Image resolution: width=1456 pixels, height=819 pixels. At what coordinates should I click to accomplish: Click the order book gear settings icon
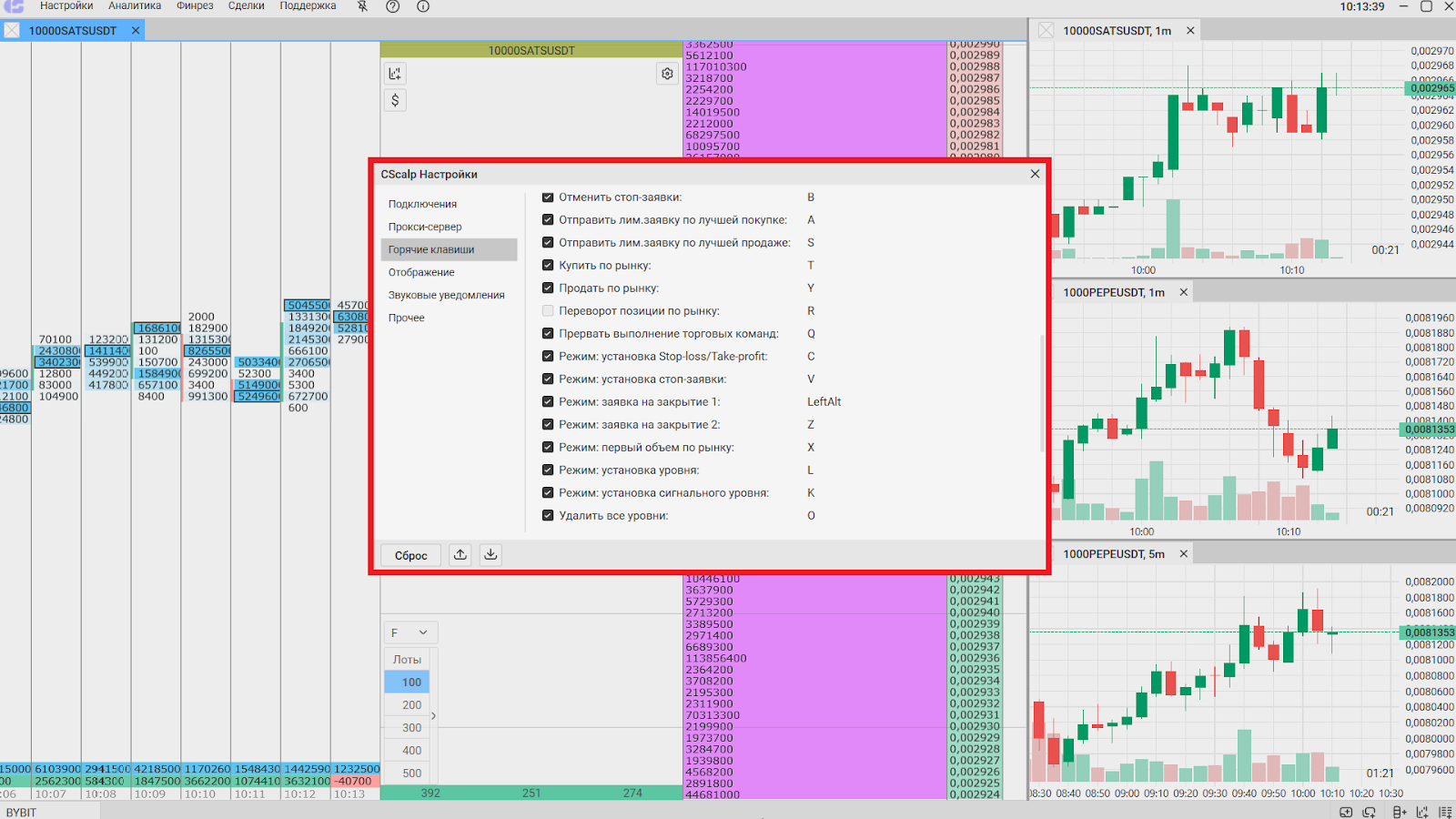click(x=667, y=74)
